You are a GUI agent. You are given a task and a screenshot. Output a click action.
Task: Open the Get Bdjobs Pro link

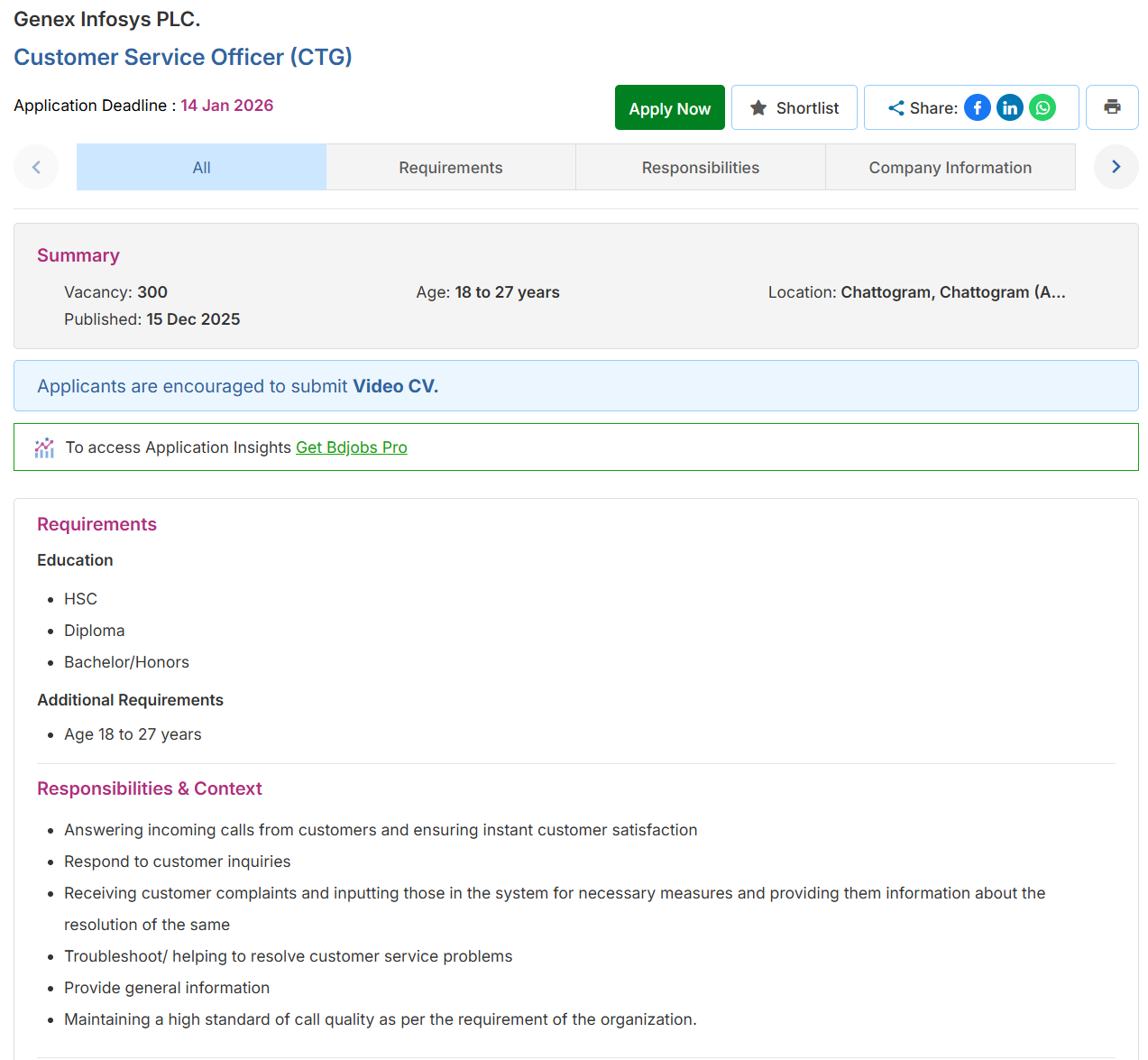[352, 447]
